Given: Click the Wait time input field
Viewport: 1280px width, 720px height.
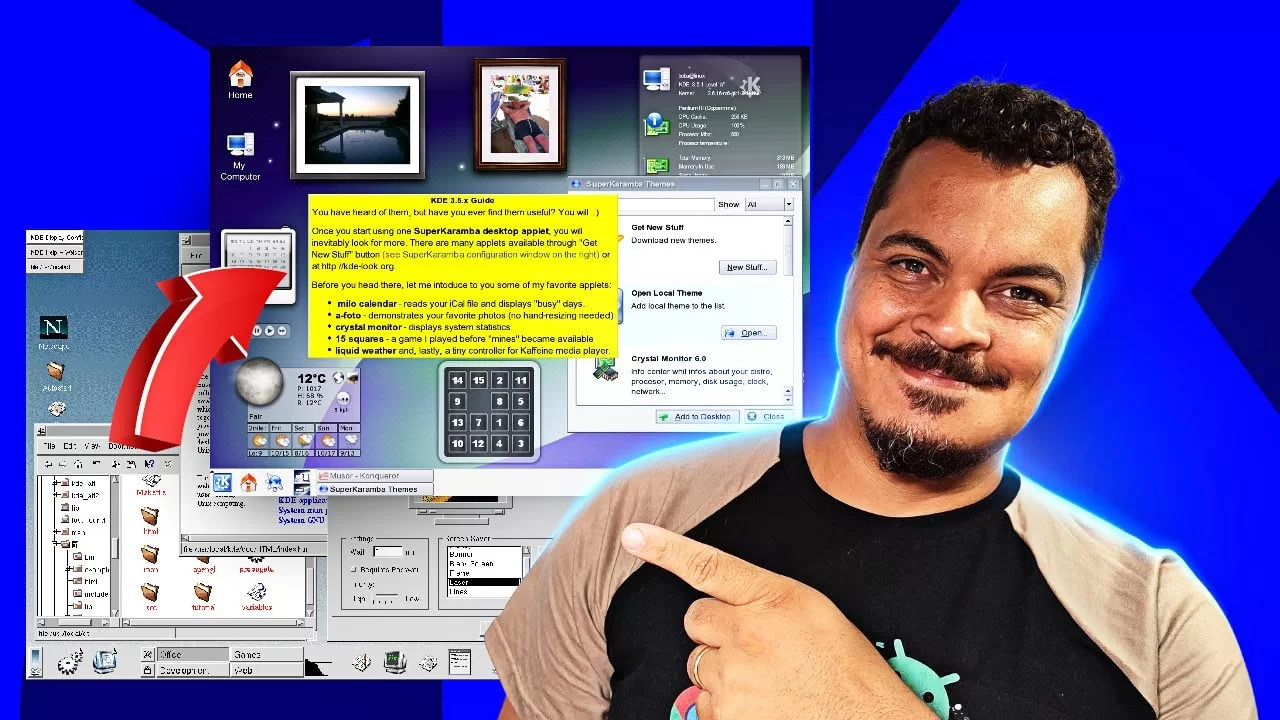Looking at the screenshot, I should [x=386, y=551].
